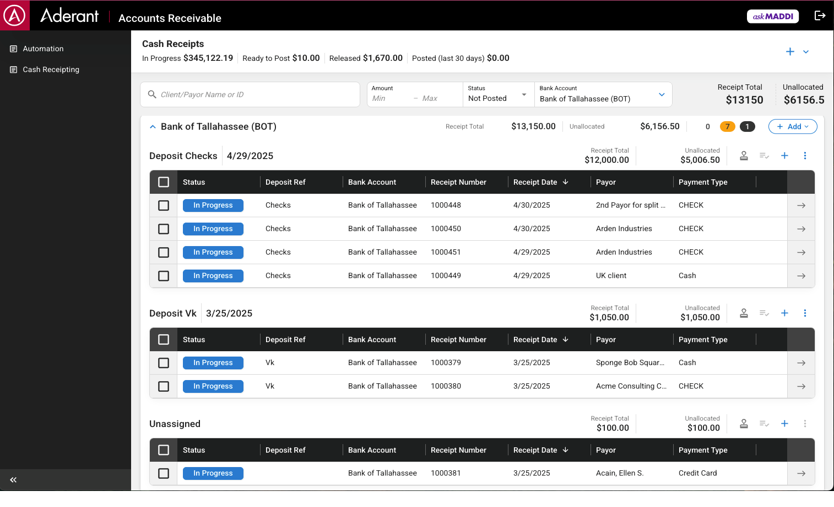Click plus icon for Deposit Checks
This screenshot has height=507, width=834.
(x=785, y=155)
